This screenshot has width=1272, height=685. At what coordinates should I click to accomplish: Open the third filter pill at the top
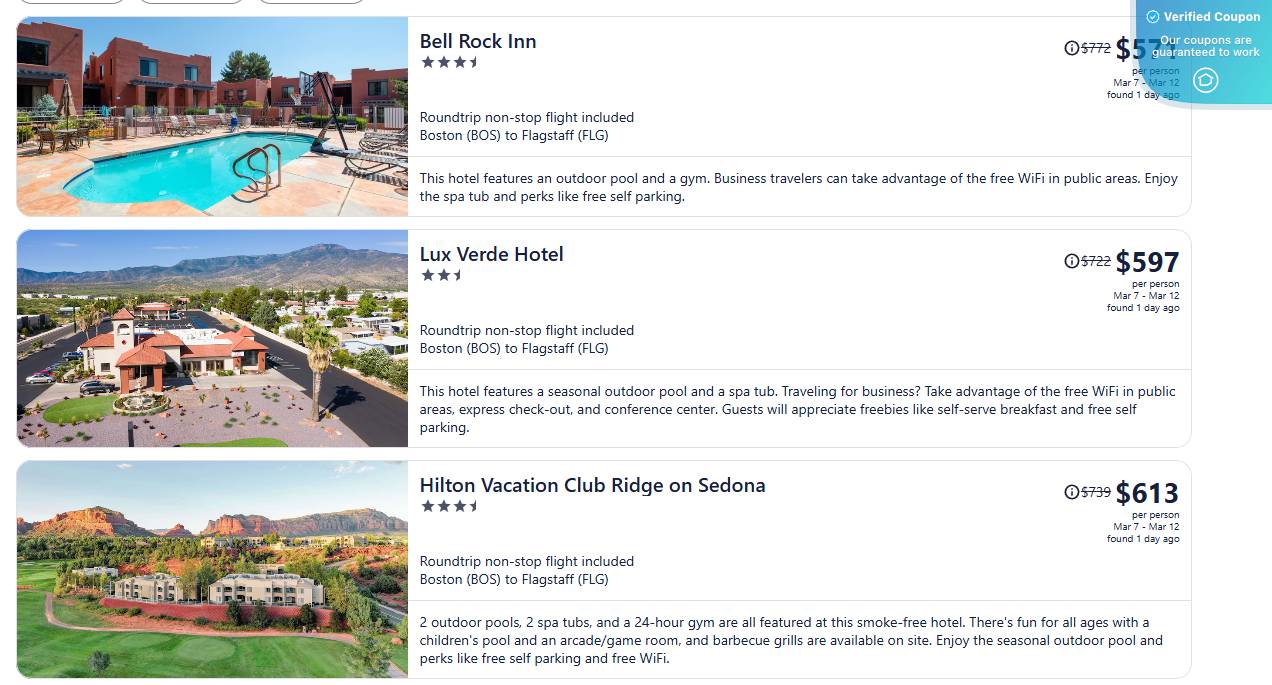pos(311,2)
